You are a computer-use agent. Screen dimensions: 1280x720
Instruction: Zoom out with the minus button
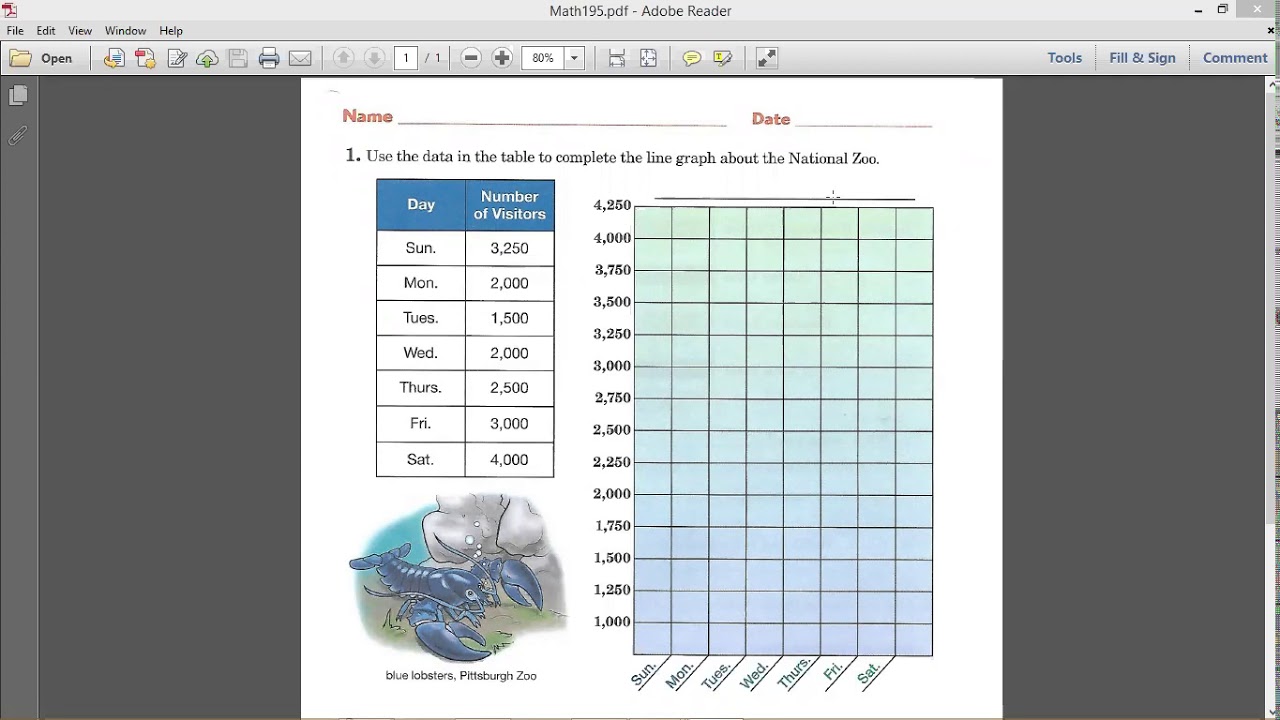(471, 58)
